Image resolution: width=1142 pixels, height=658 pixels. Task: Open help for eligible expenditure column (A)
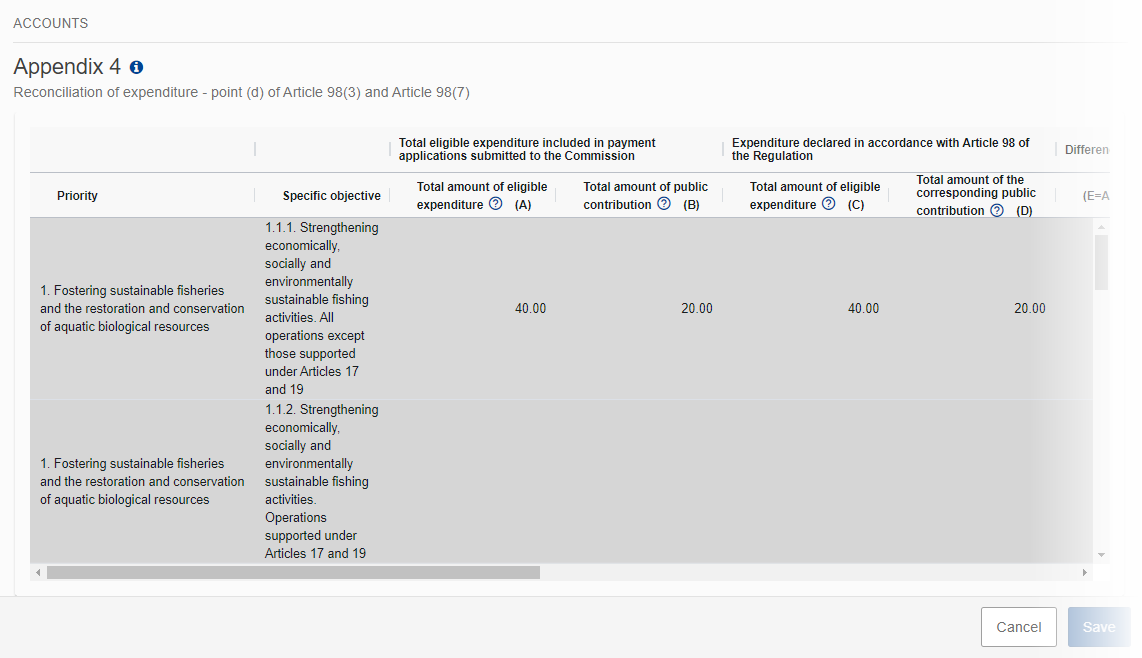pos(495,204)
